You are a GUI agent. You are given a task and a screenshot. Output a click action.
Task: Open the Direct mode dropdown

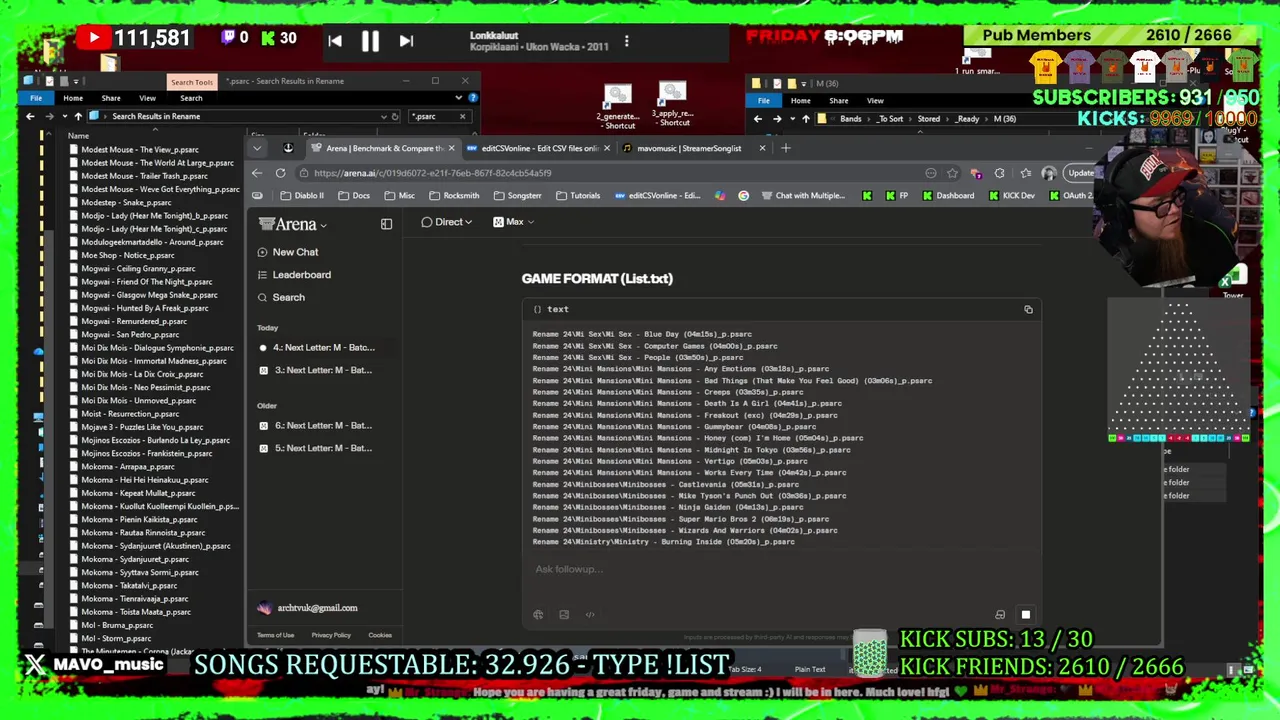(446, 222)
